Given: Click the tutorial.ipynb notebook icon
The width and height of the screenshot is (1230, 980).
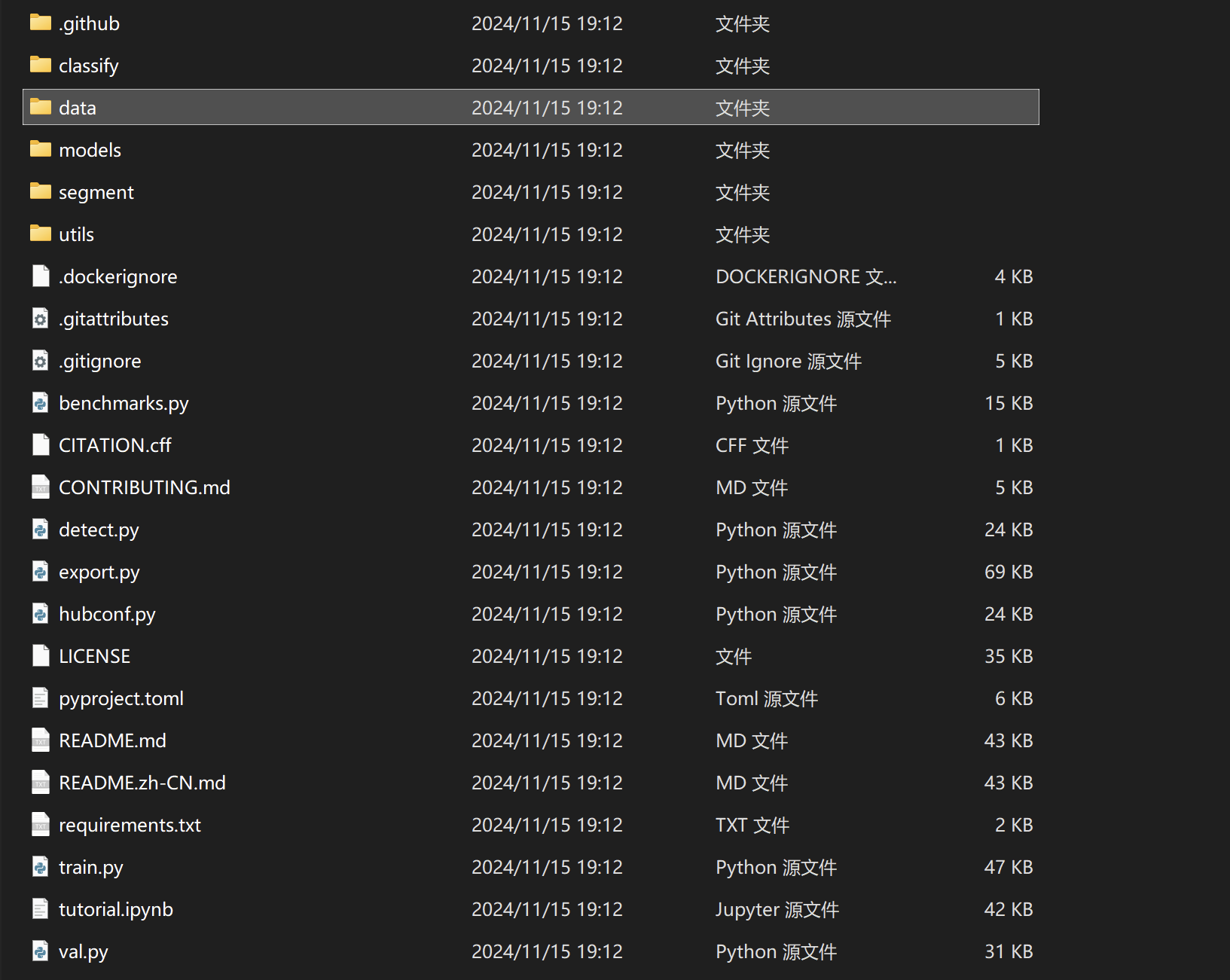Looking at the screenshot, I should click(41, 909).
